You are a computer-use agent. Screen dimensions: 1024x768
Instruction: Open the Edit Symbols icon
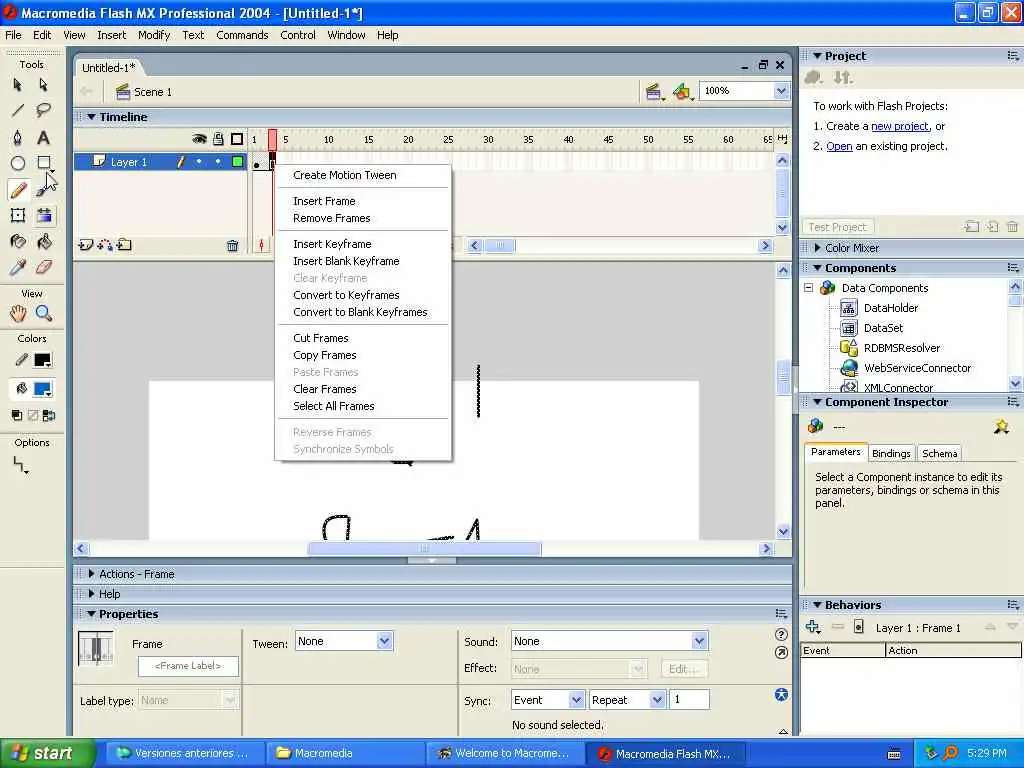click(x=682, y=92)
